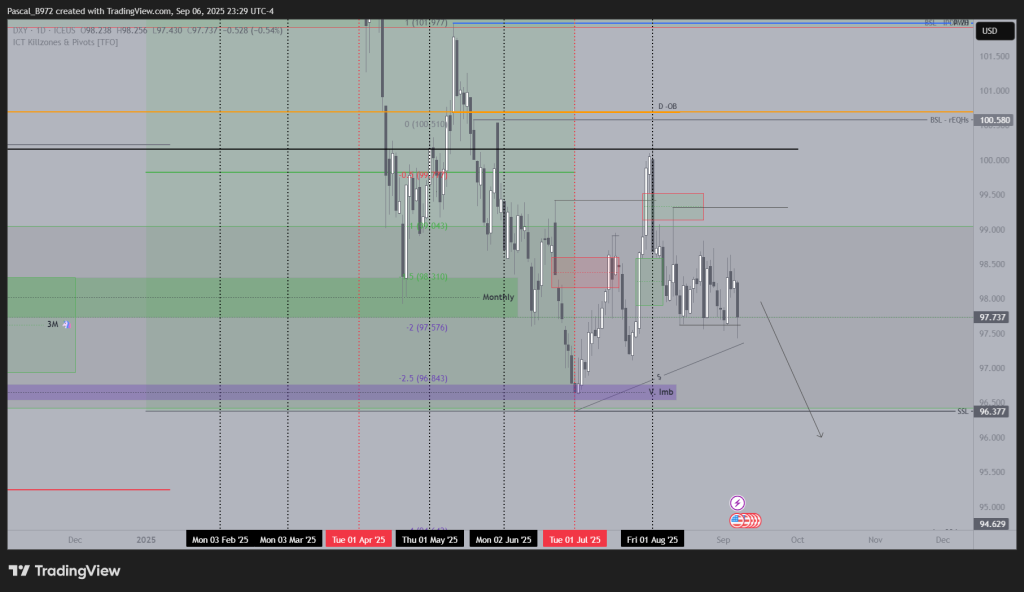Select the Fri 01 Aug '25 date label
This screenshot has height=592, width=1024.
click(x=652, y=540)
